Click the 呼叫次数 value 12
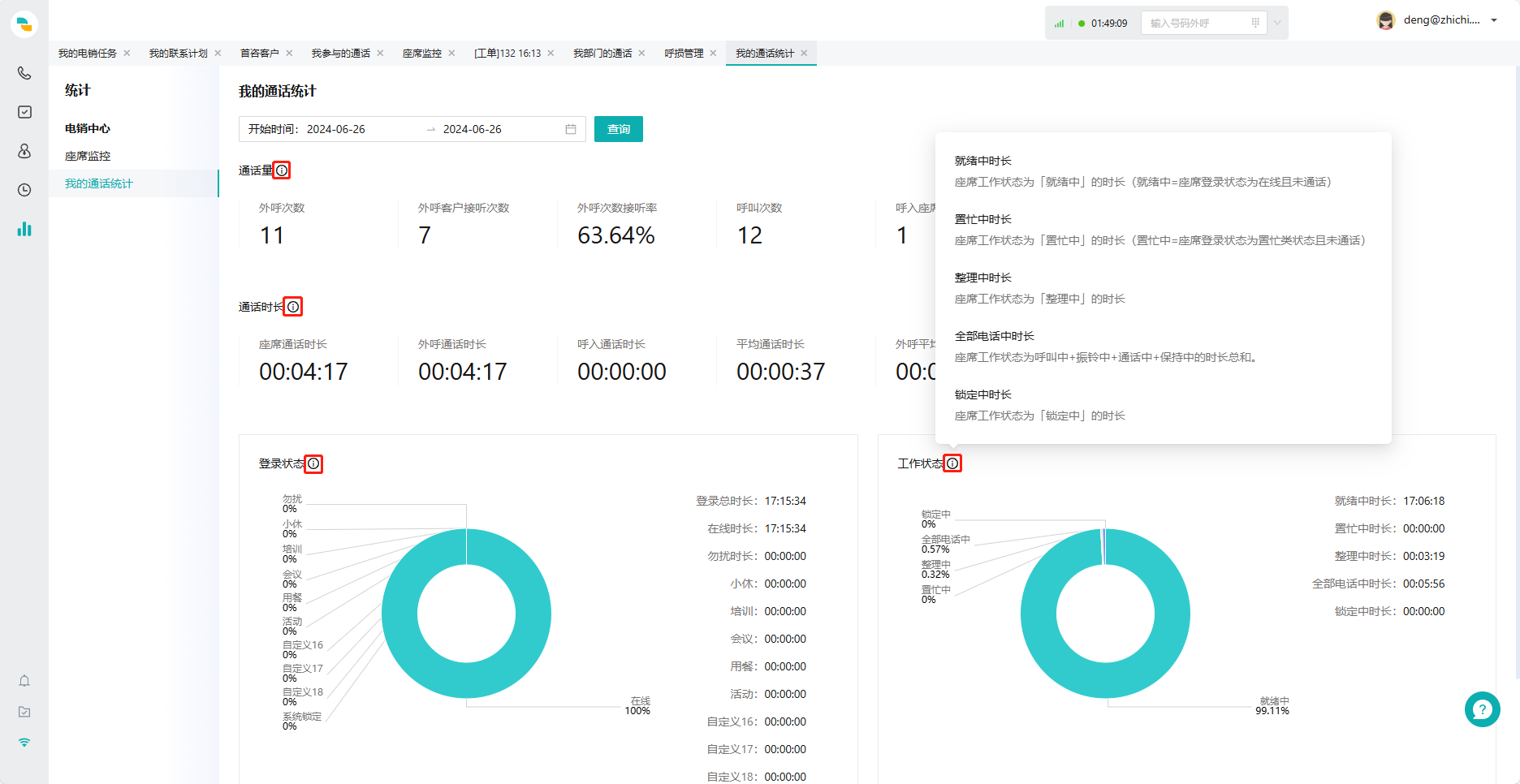The height and width of the screenshot is (784, 1520). (749, 235)
